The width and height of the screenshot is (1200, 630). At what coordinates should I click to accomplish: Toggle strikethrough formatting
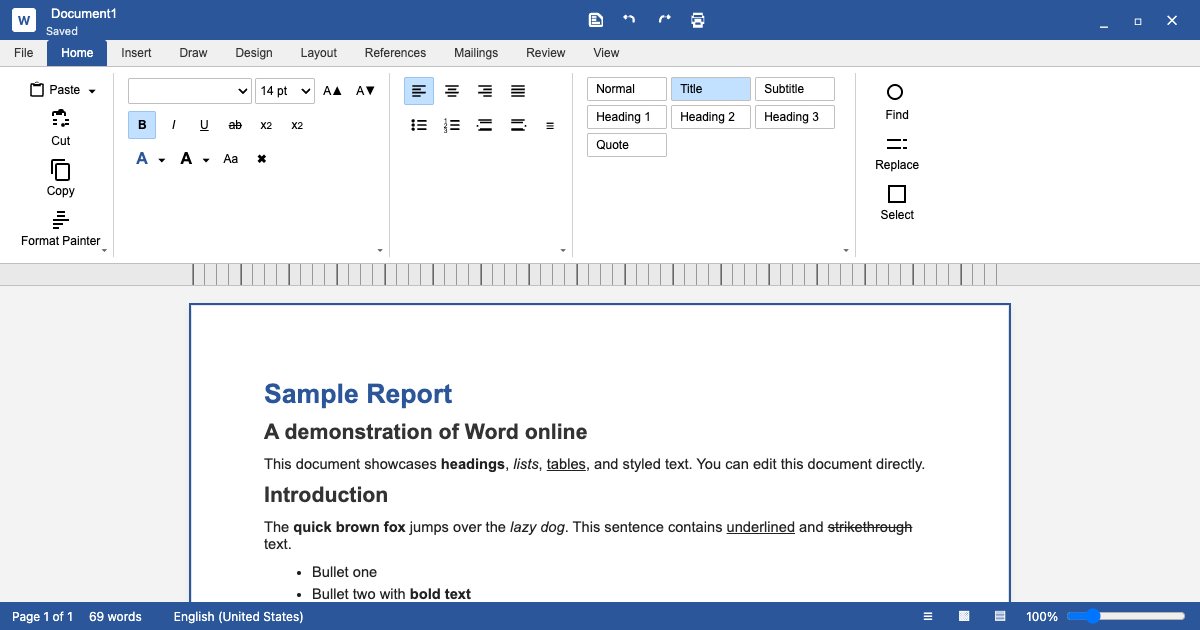click(235, 125)
